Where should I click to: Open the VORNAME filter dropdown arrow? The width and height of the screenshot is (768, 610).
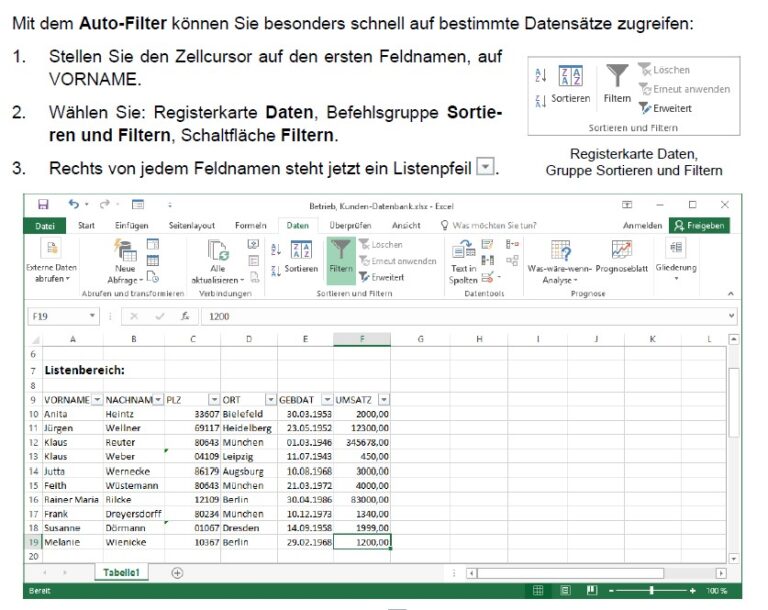[97, 400]
